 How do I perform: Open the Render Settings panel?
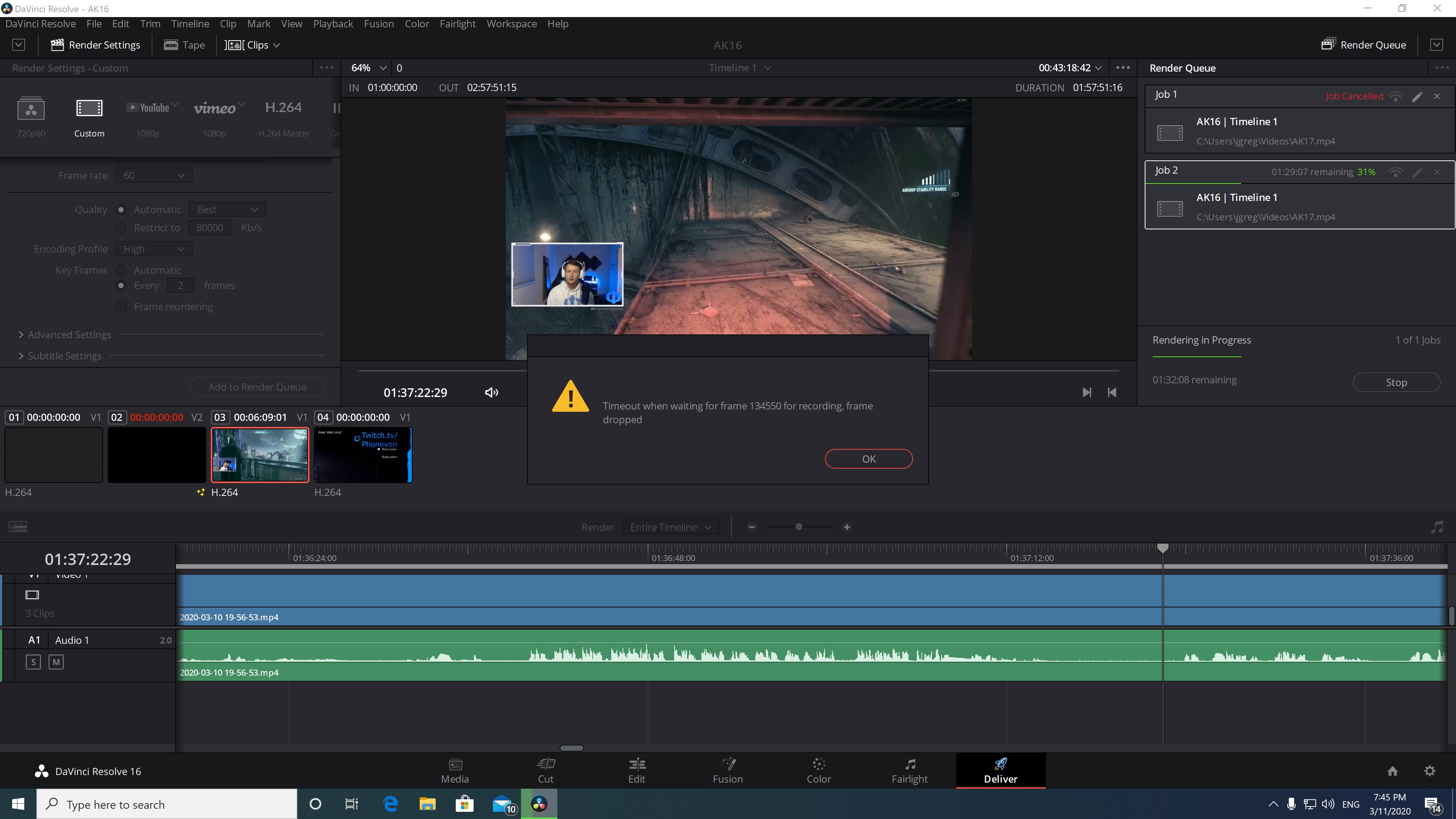(x=96, y=45)
